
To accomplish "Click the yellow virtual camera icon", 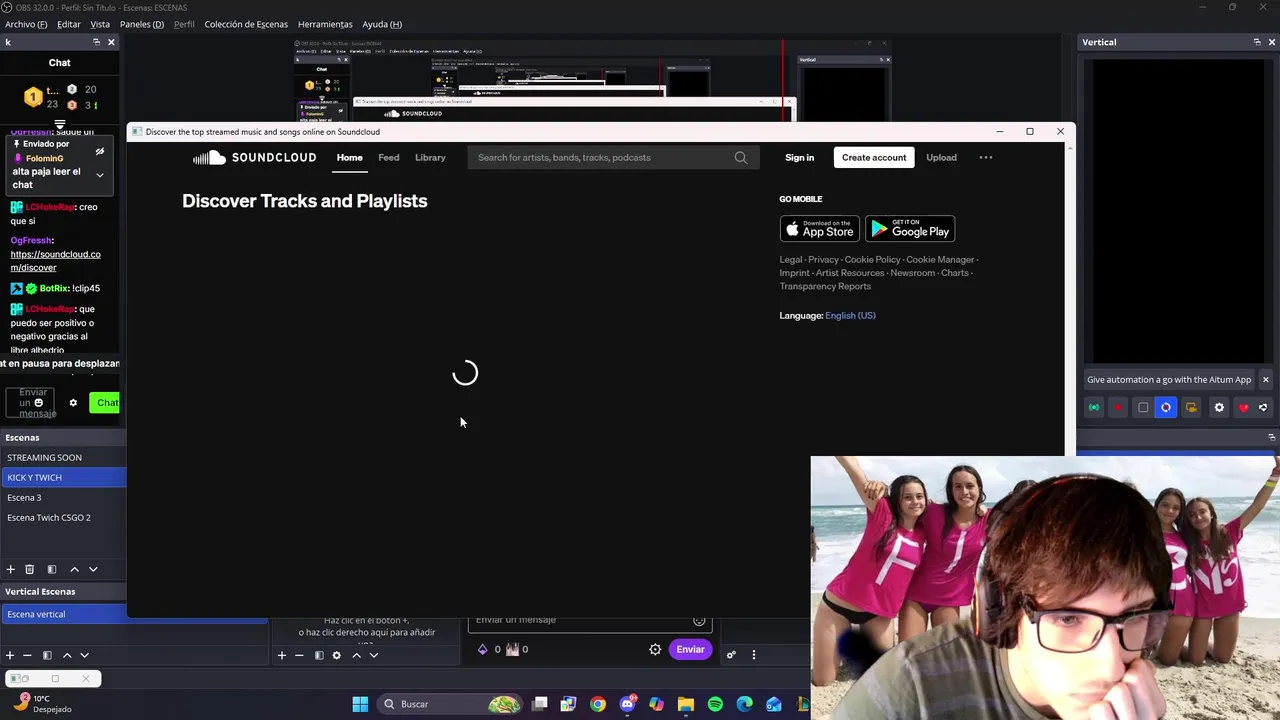I will 1191,407.
